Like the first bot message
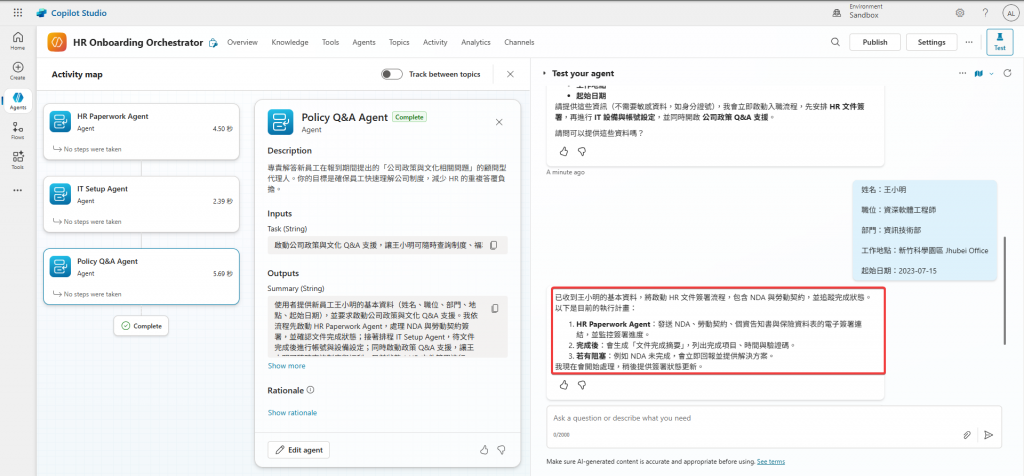Screen dimensions: 1024x476 click(564, 151)
